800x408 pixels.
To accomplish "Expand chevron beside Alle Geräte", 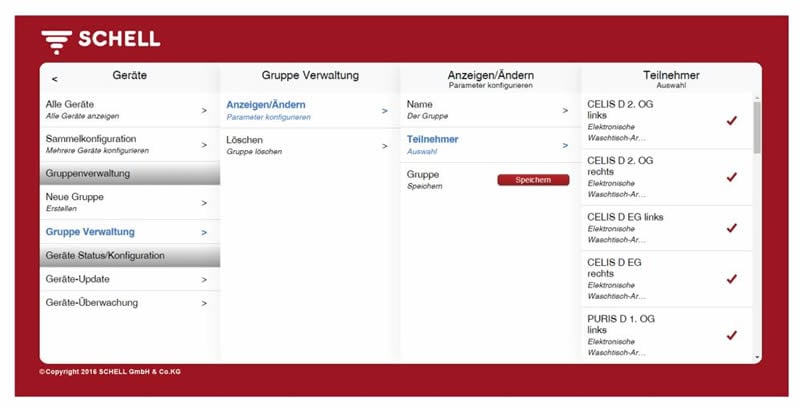I will (204, 110).
